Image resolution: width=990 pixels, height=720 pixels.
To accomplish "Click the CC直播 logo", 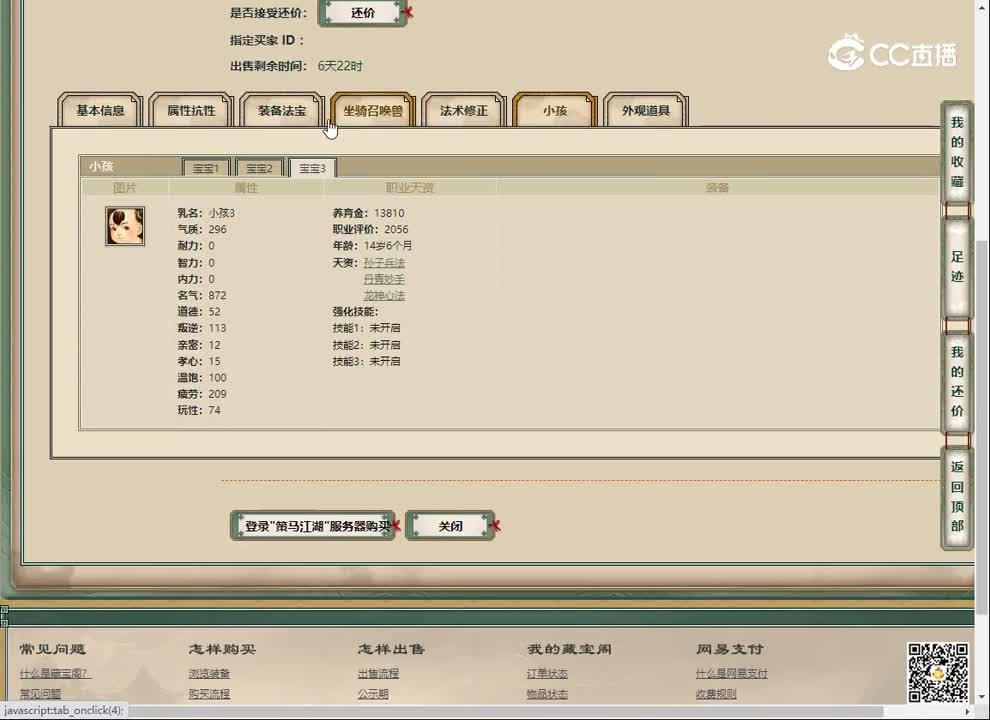I will (893, 55).
